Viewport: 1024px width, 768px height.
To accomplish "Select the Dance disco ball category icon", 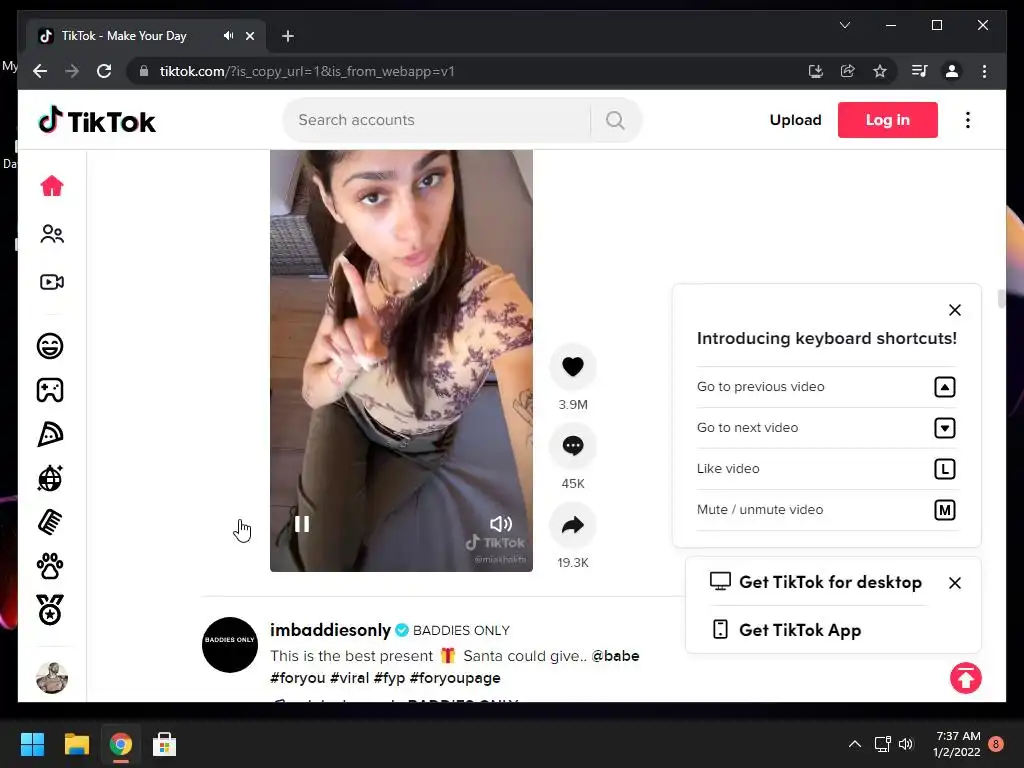I will pos(50,478).
